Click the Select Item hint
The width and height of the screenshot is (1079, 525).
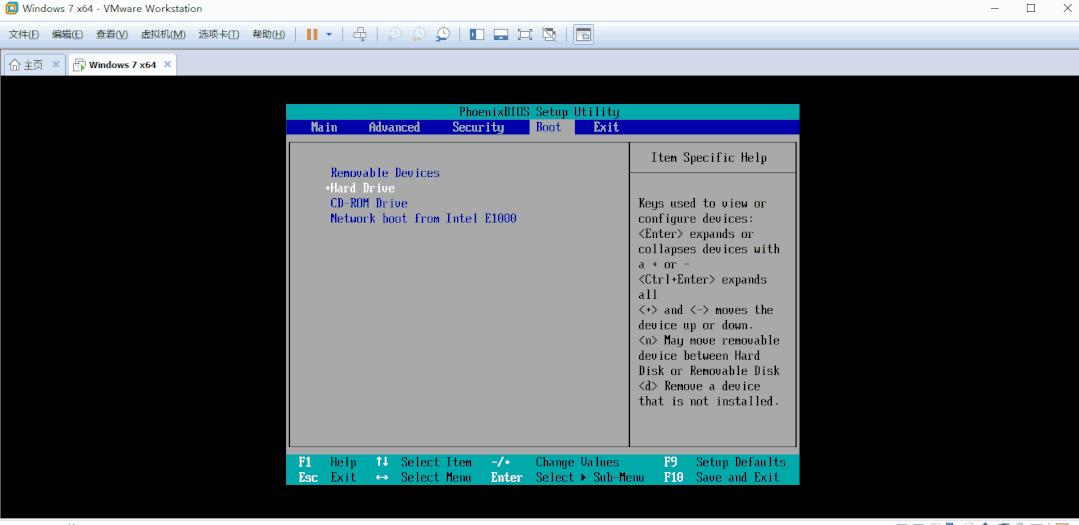coord(424,462)
